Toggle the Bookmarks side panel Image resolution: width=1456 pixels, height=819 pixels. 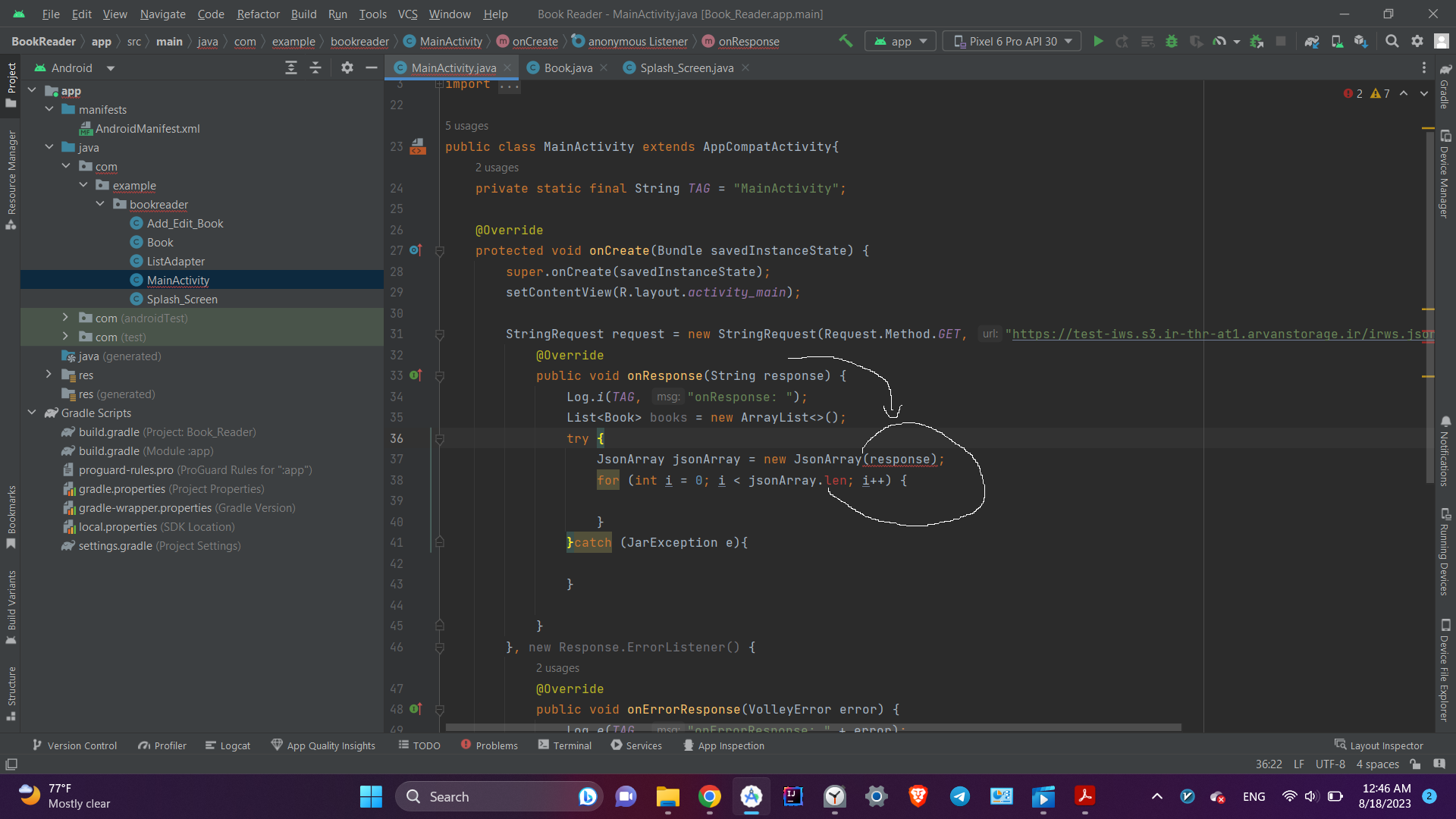(x=11, y=516)
